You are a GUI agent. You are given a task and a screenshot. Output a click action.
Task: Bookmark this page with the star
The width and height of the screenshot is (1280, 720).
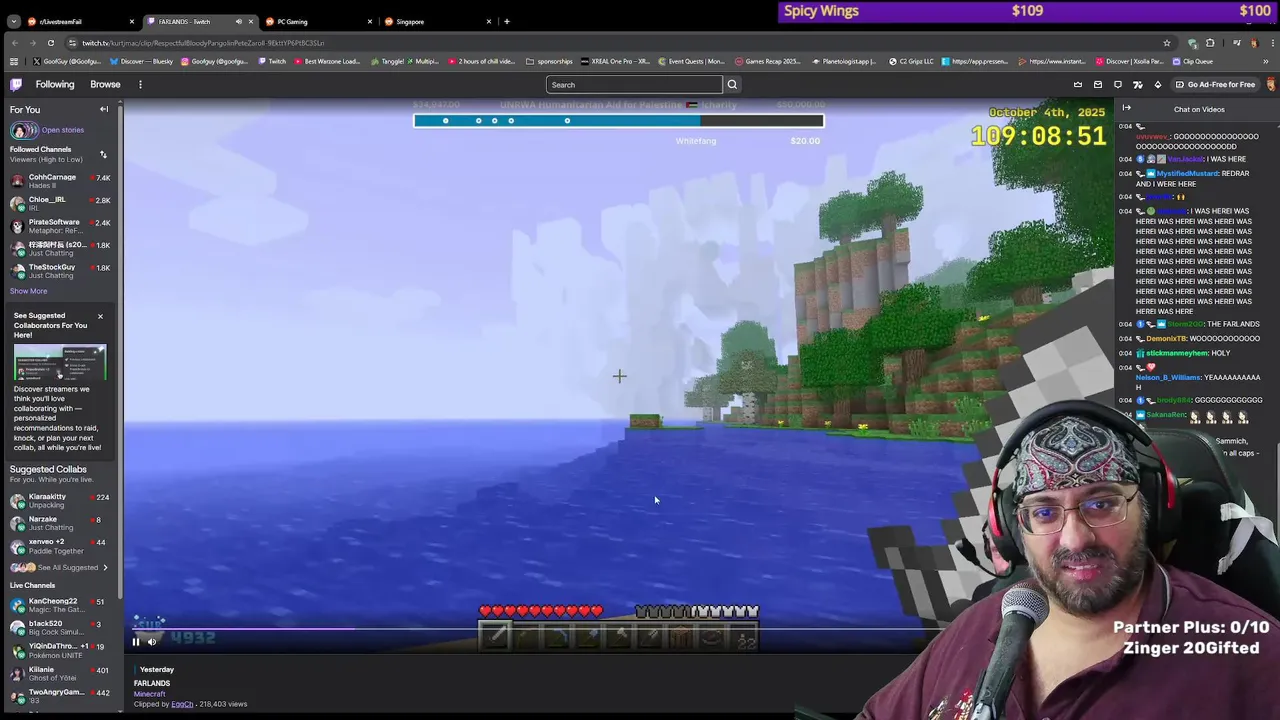1166,43
